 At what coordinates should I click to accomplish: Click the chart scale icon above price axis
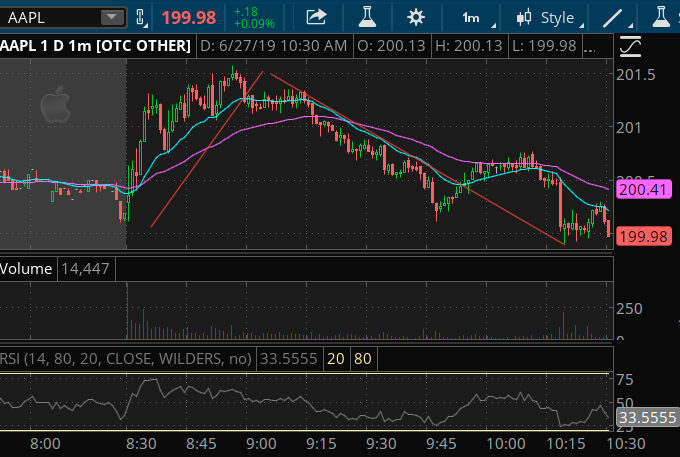click(630, 46)
